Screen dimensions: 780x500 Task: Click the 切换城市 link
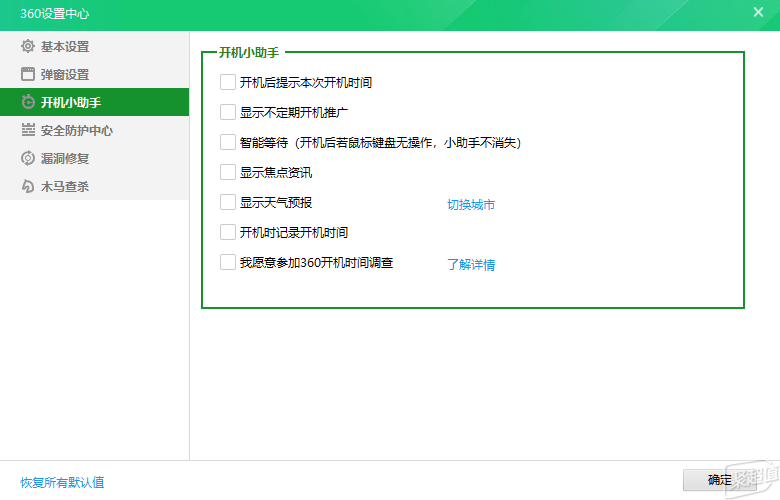point(471,204)
